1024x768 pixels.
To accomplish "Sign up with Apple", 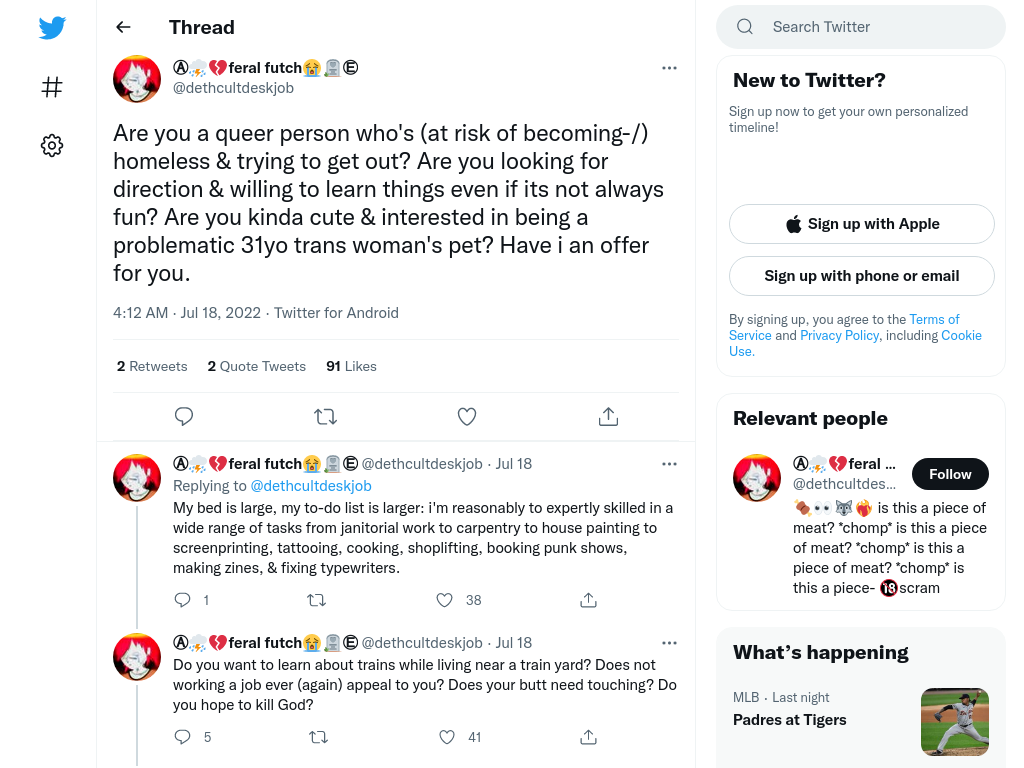I will [x=861, y=224].
